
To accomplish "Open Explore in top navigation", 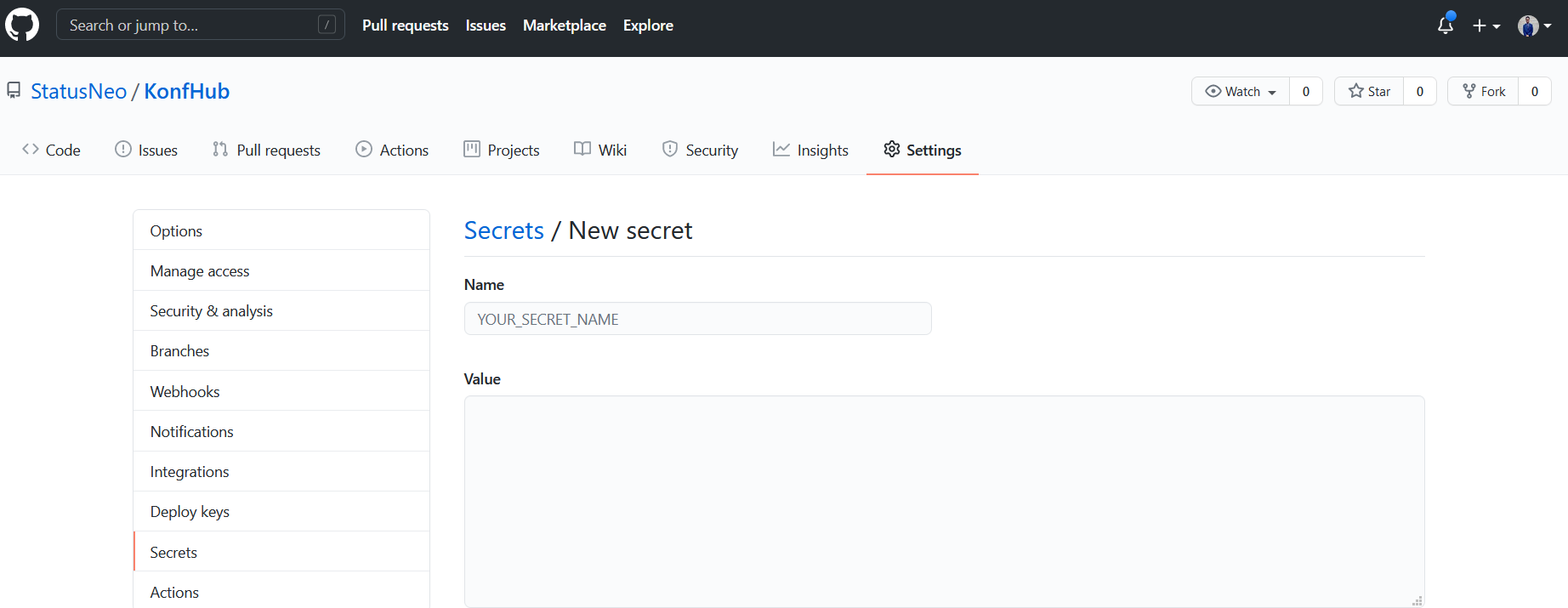I will coord(648,26).
